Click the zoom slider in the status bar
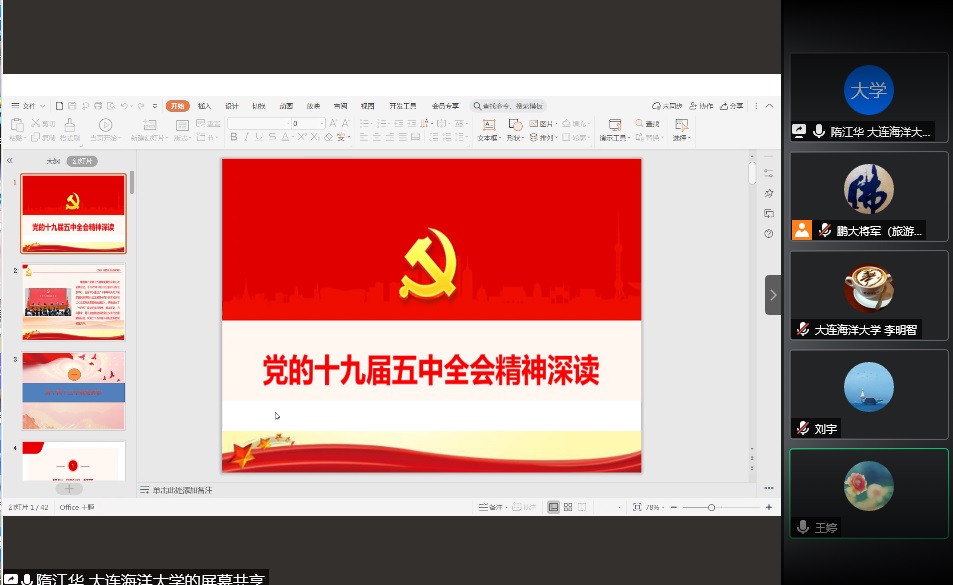Screen dimensions: 953x585 click(x=711, y=507)
